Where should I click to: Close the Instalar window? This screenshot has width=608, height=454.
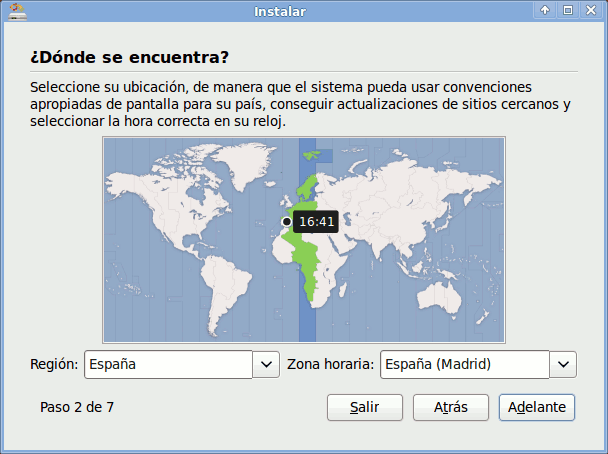point(591,10)
